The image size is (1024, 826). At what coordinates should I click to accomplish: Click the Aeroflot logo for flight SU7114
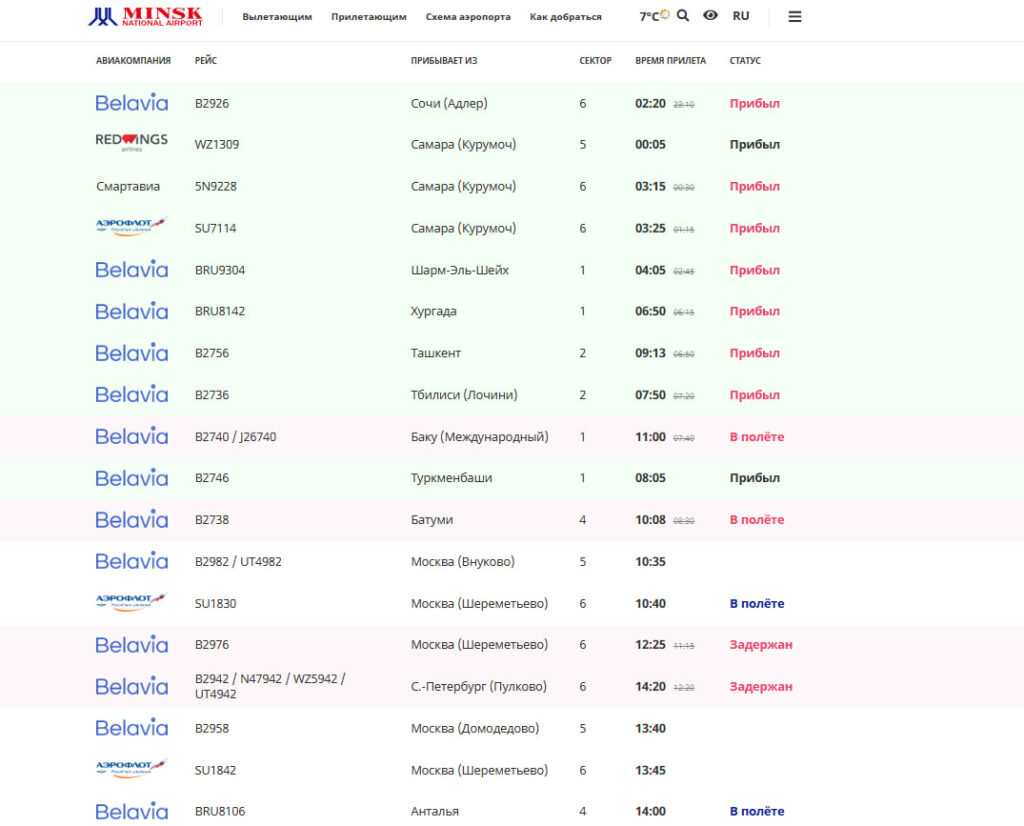pyautogui.click(x=131, y=227)
